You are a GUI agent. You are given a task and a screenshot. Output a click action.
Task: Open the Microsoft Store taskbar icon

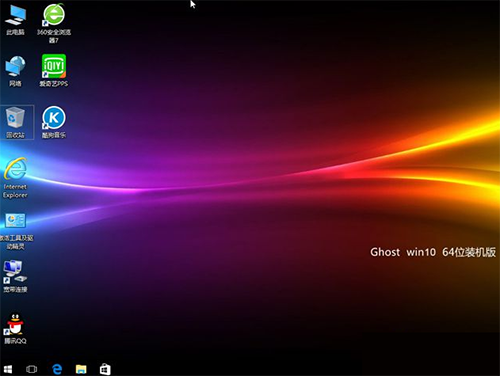point(105,369)
